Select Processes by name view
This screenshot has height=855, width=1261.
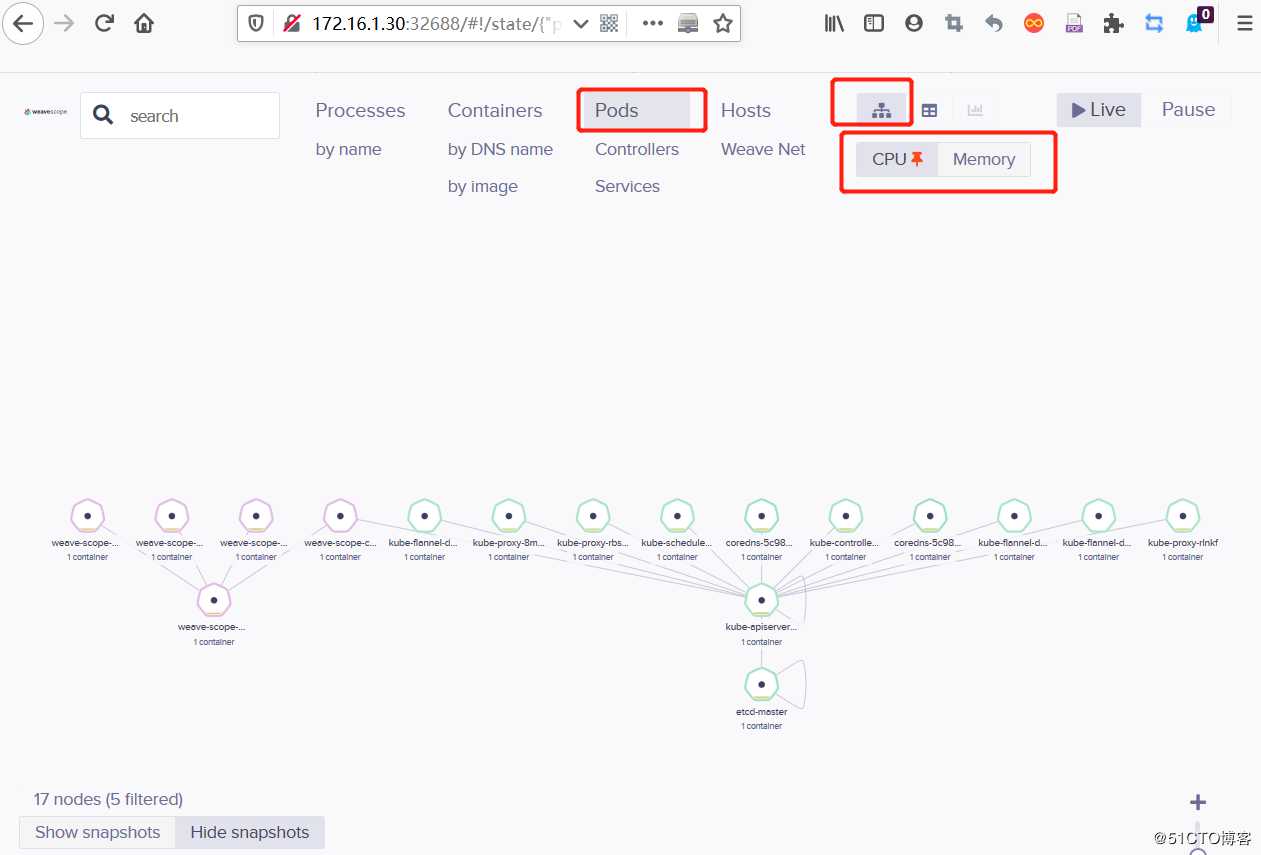pyautogui.click(x=348, y=149)
